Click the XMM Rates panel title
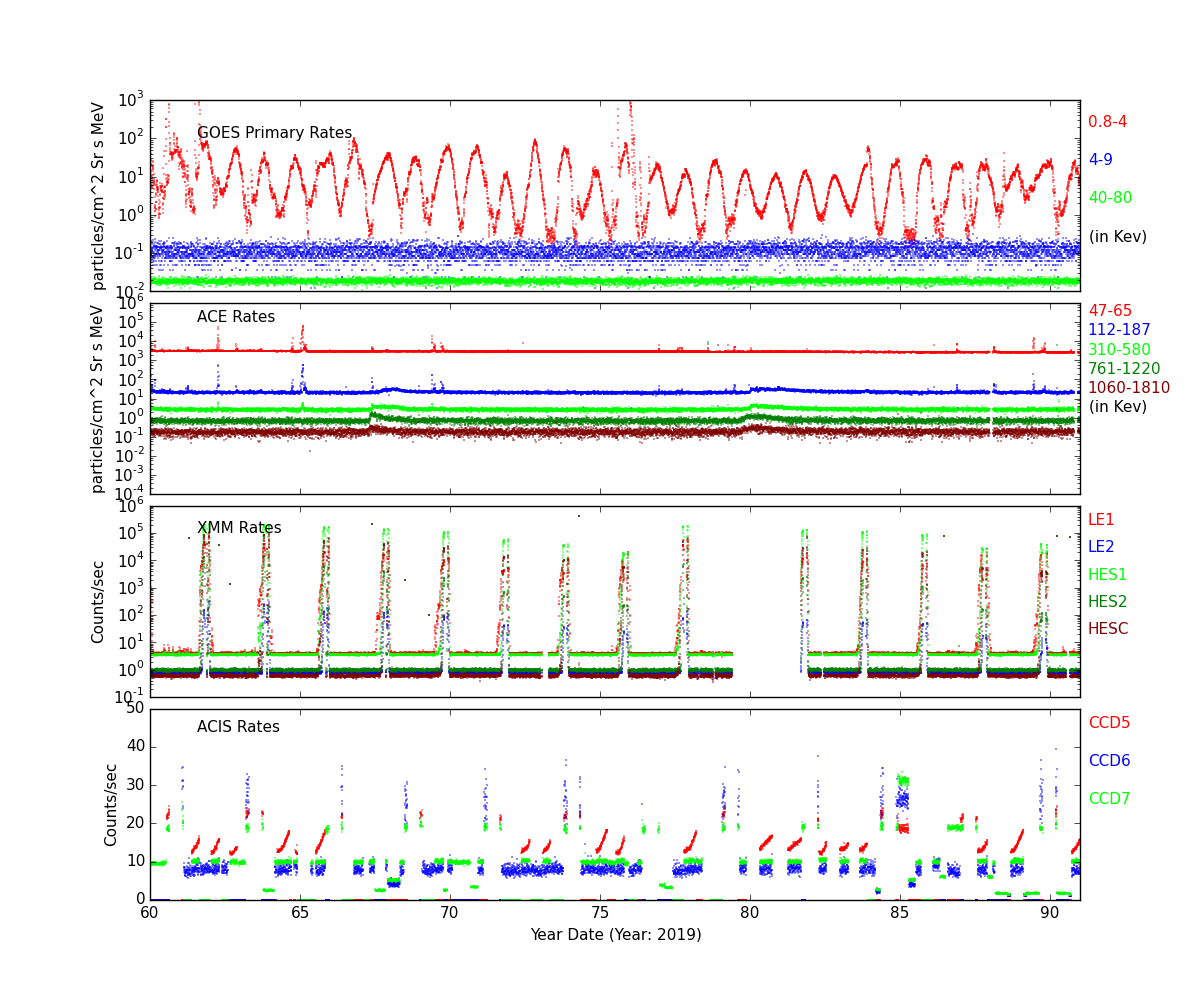 239,528
